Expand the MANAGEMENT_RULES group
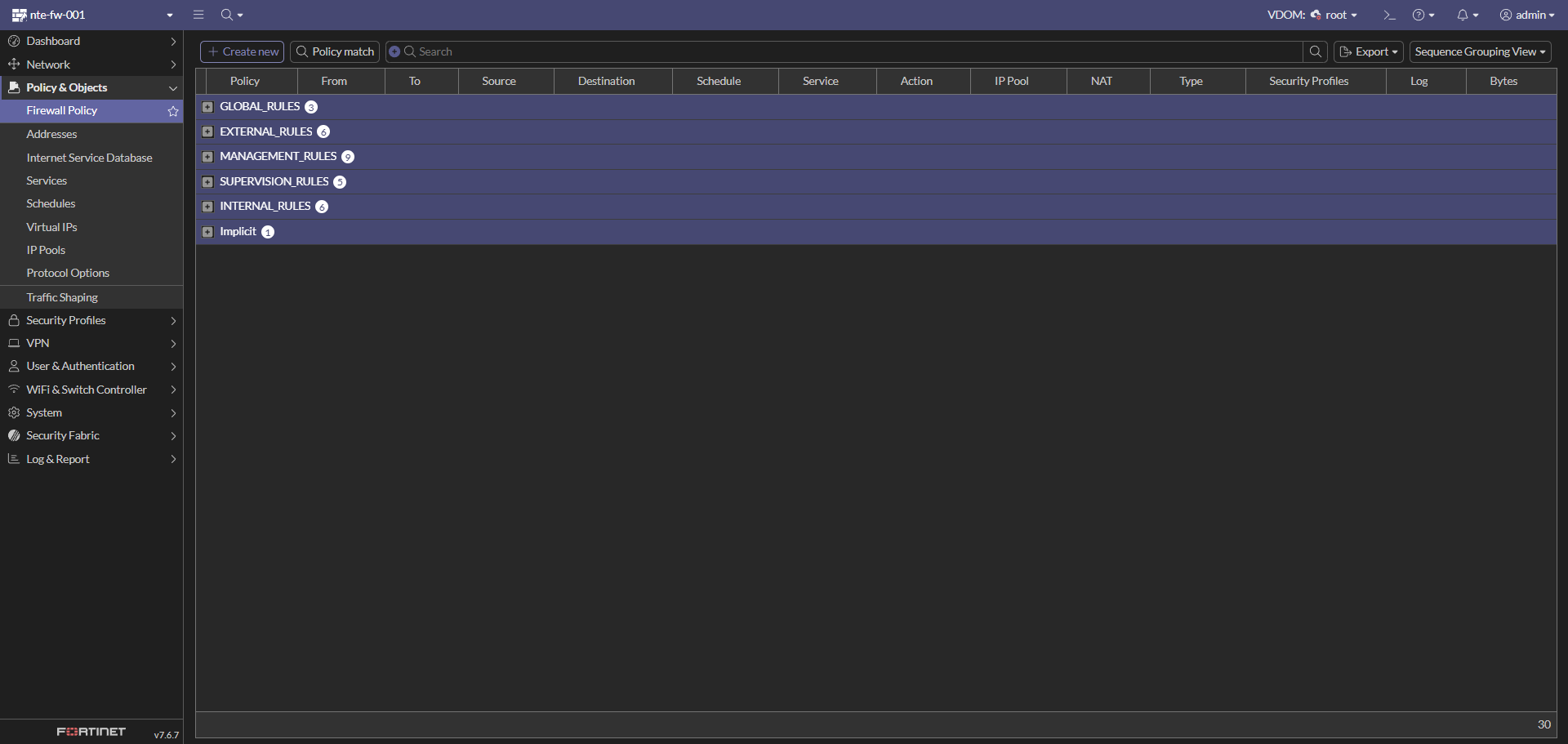This screenshot has height=744, width=1568. pos(207,157)
